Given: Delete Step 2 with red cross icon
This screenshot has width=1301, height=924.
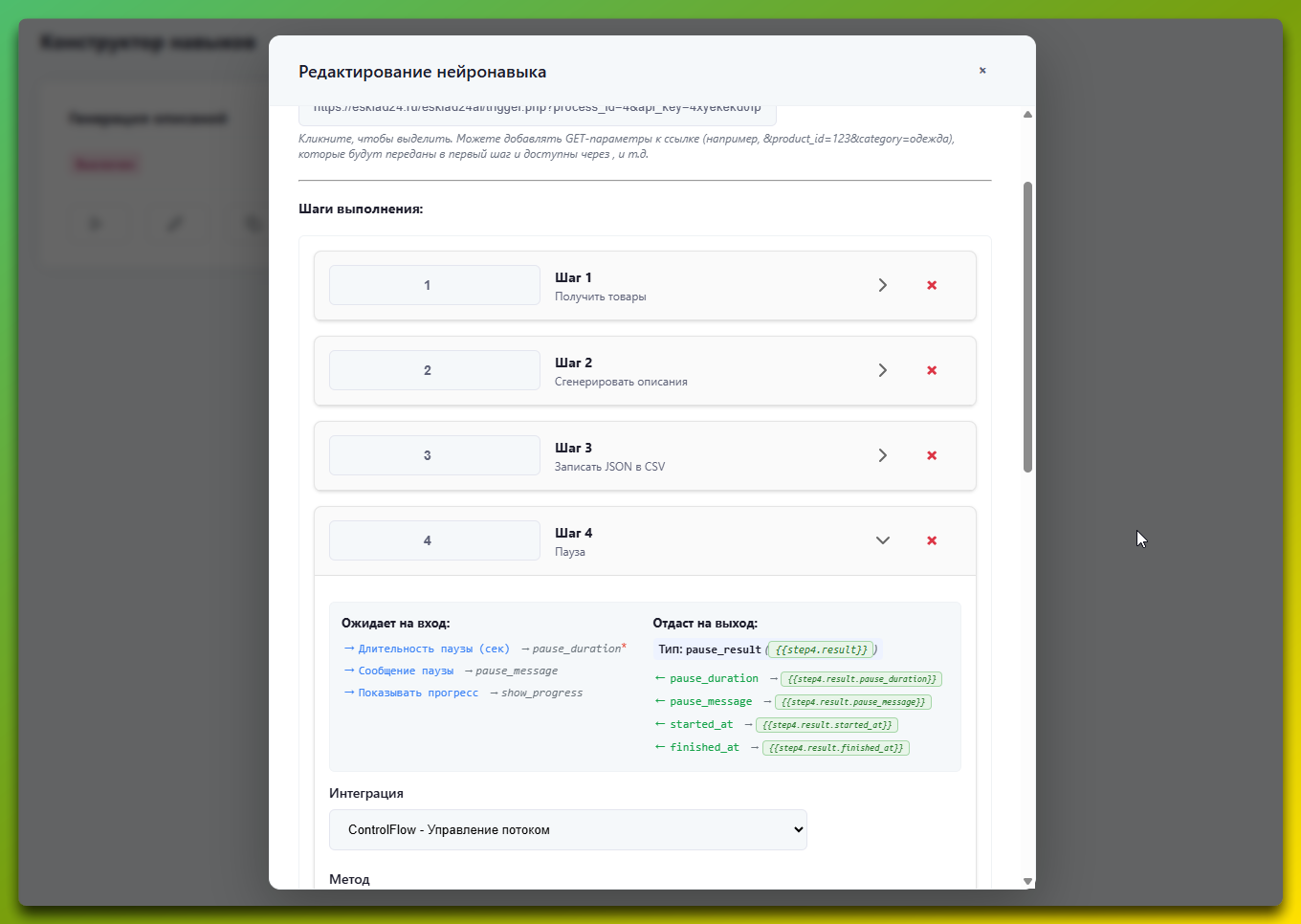Looking at the screenshot, I should coord(932,370).
